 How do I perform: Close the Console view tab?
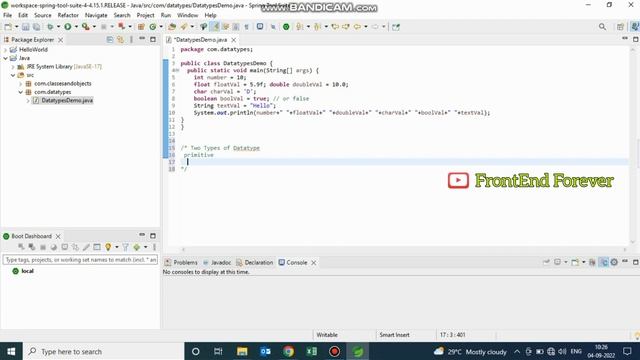click(x=313, y=263)
